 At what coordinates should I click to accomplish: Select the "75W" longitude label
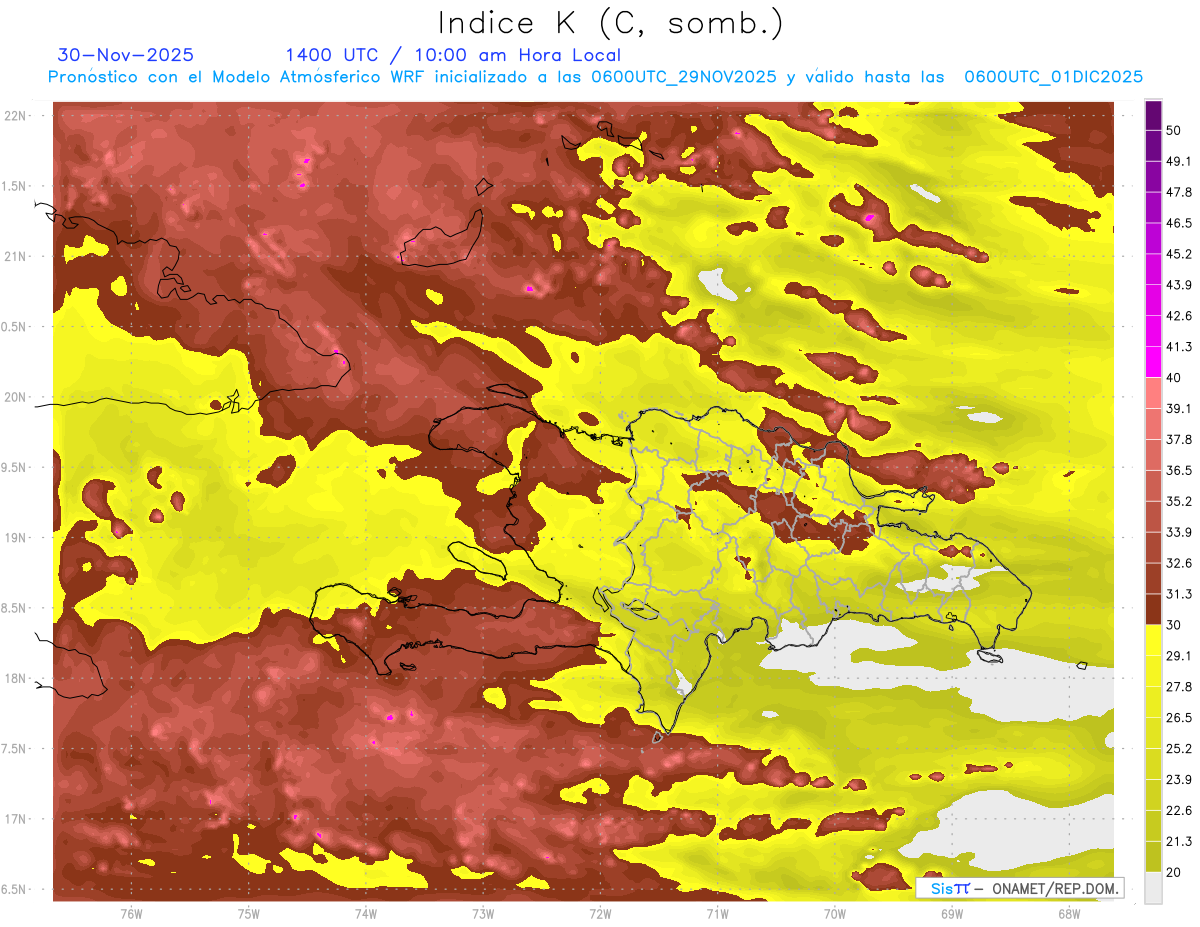[x=248, y=913]
